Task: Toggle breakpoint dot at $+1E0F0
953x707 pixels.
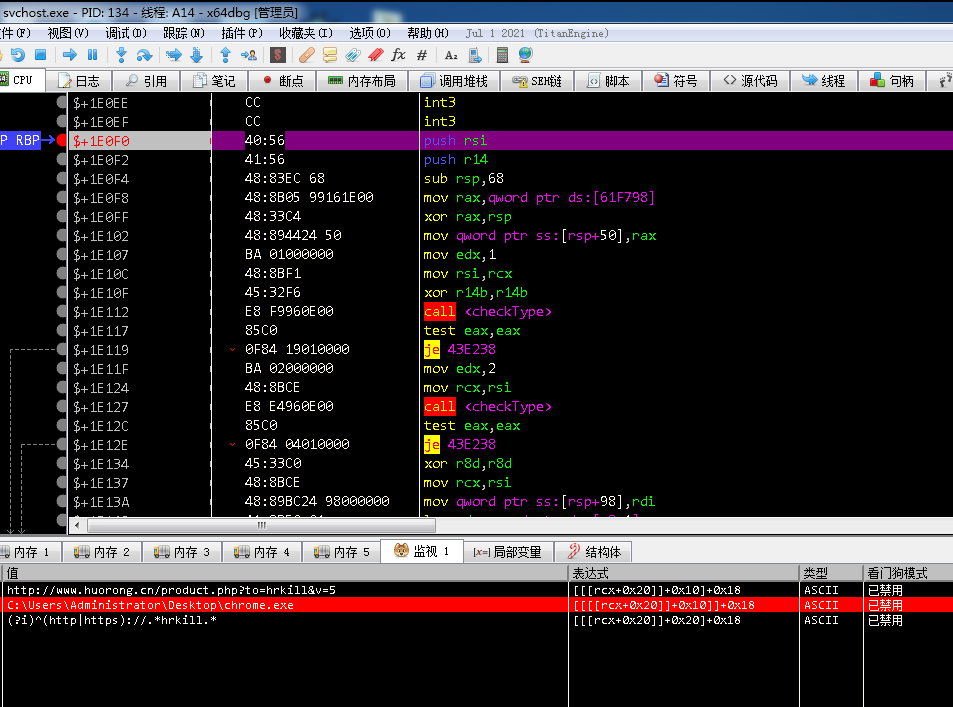Action: [62, 141]
